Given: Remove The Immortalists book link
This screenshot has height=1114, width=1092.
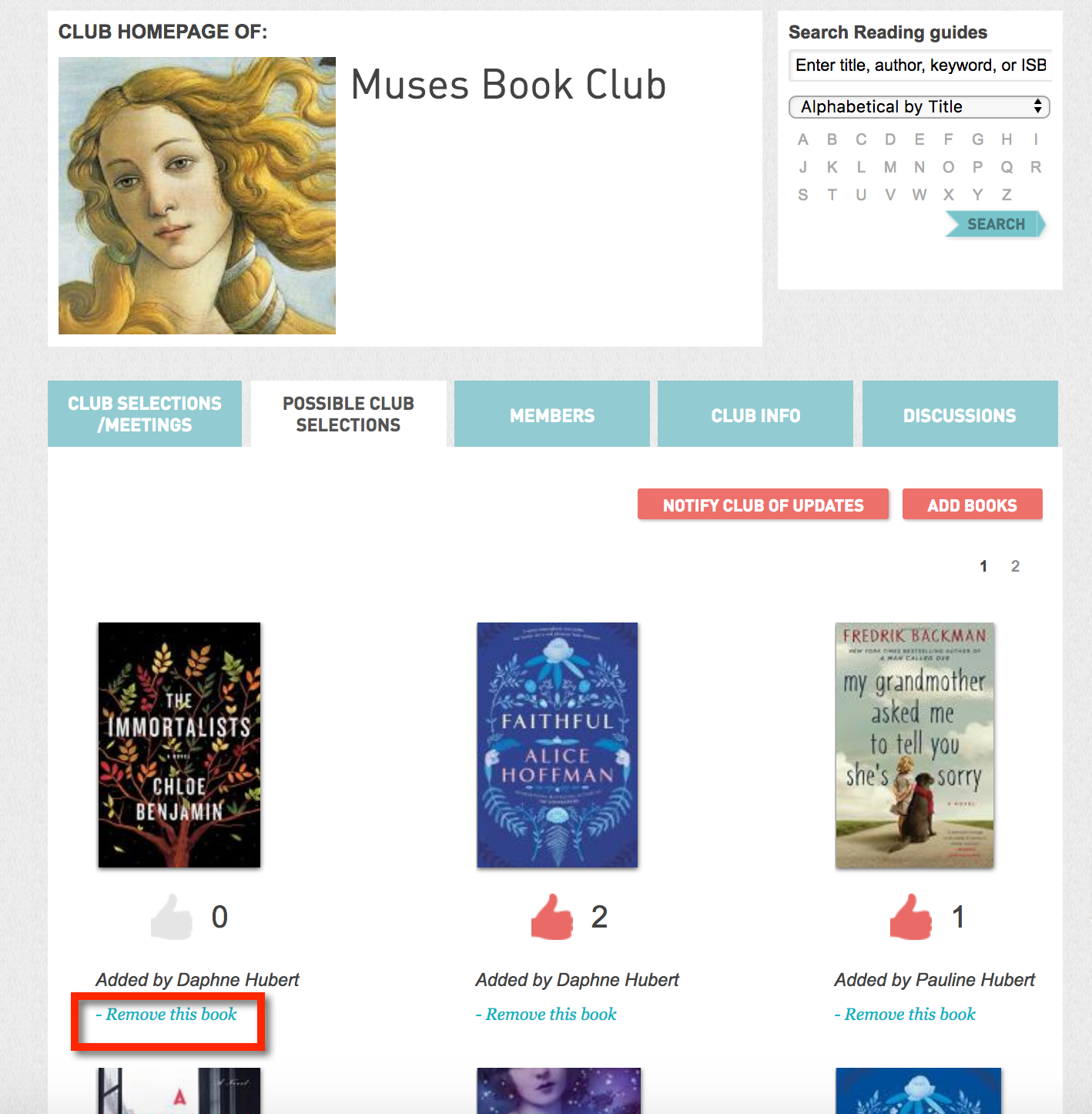Looking at the screenshot, I should coord(166,1014).
